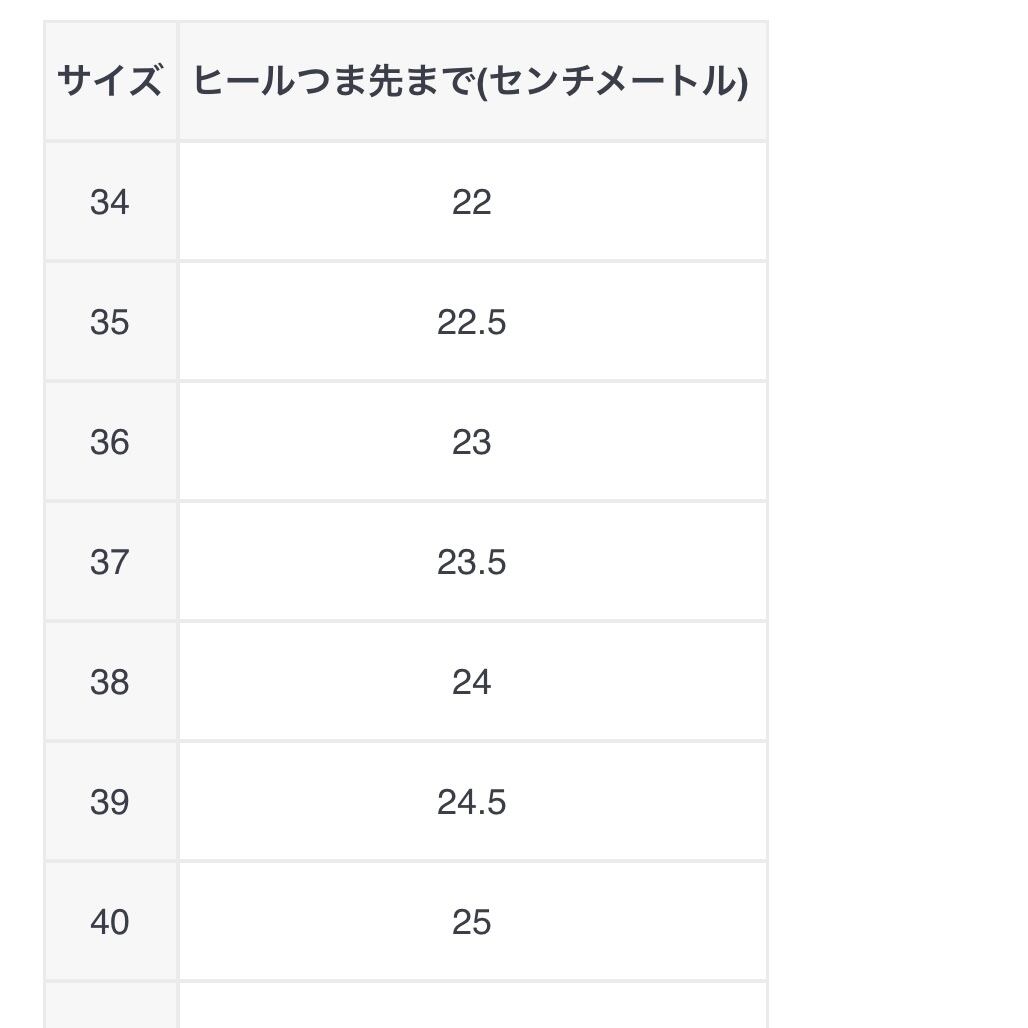Click the partially visible size cell below 40
Image resolution: width=1028 pixels, height=1028 pixels.
point(110,1006)
